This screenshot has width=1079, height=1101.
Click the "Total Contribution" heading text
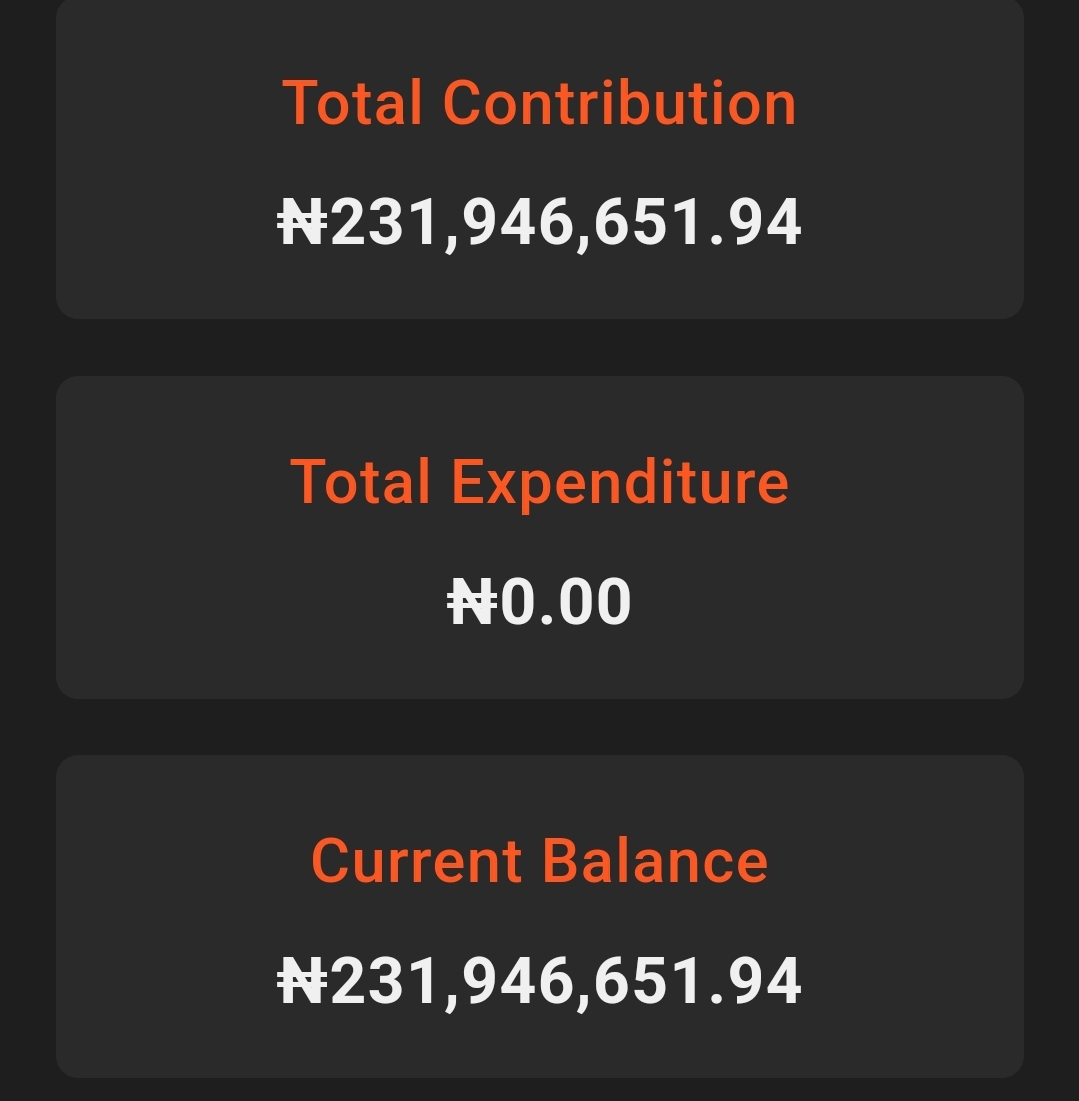[539, 102]
